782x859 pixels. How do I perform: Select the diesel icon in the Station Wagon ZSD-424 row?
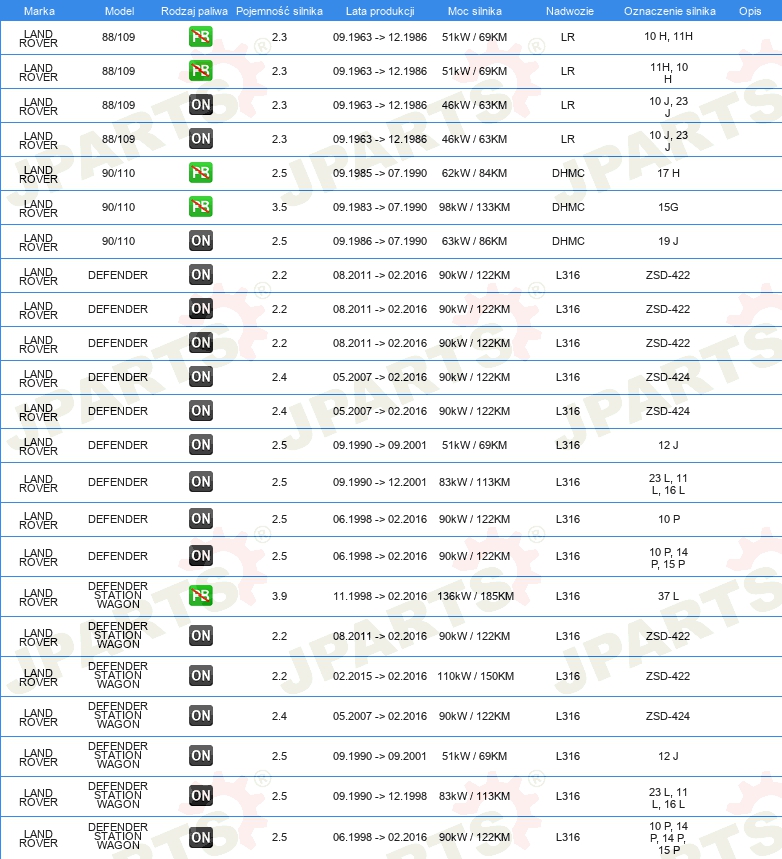[201, 716]
